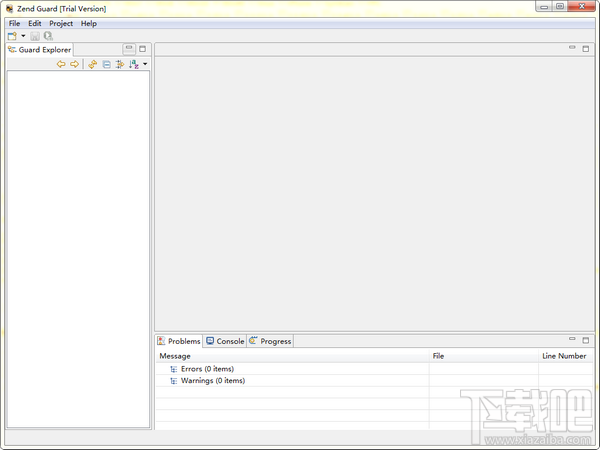Click the Zend Guard title bar app icon

click(10, 9)
